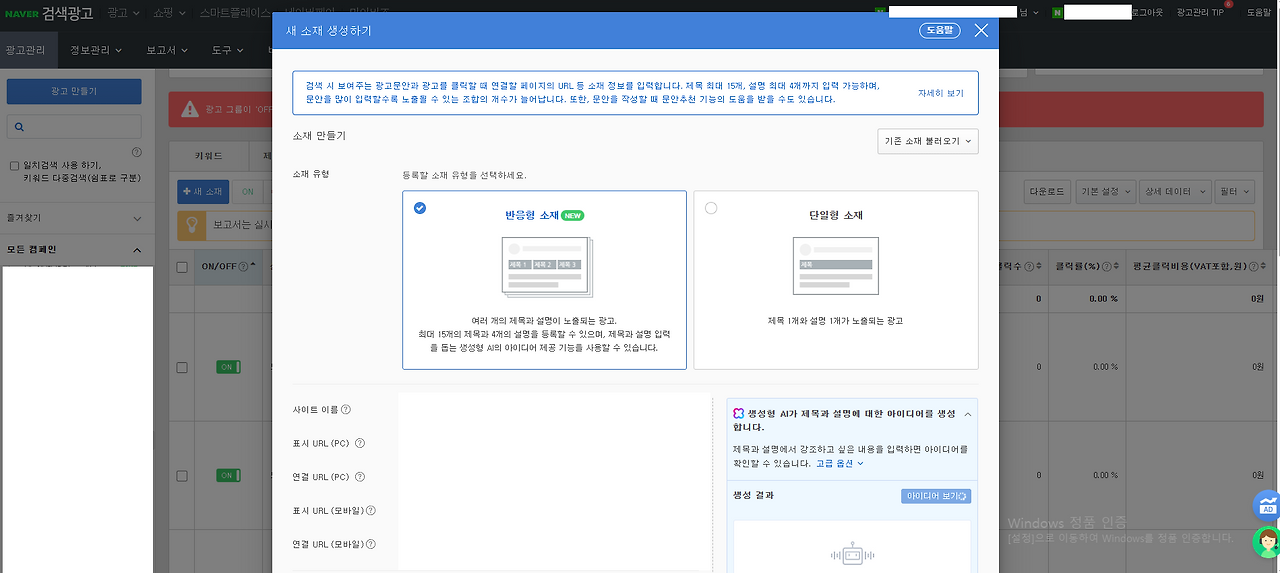Expand the 고급 옵션 section
Screen dimensions: 1280x573
coord(839,463)
